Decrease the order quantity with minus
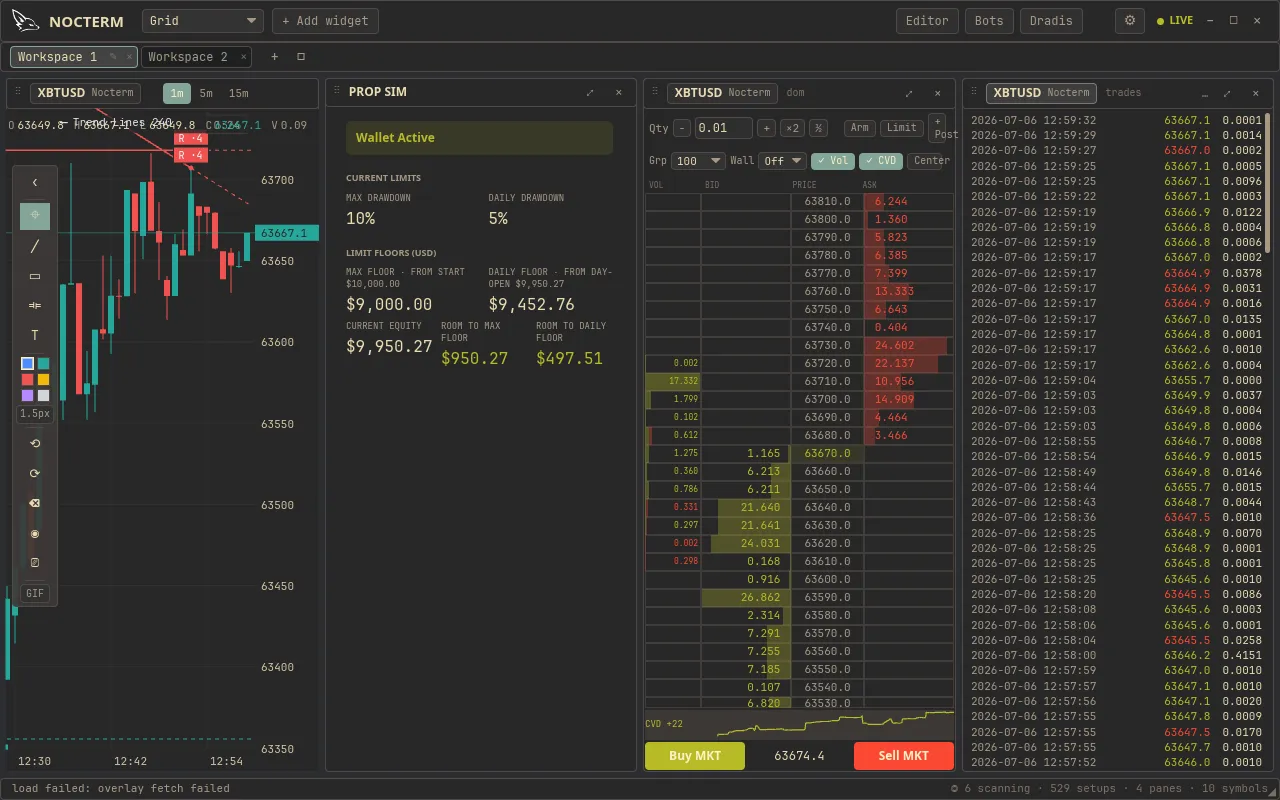This screenshot has height=800, width=1280. [682, 128]
